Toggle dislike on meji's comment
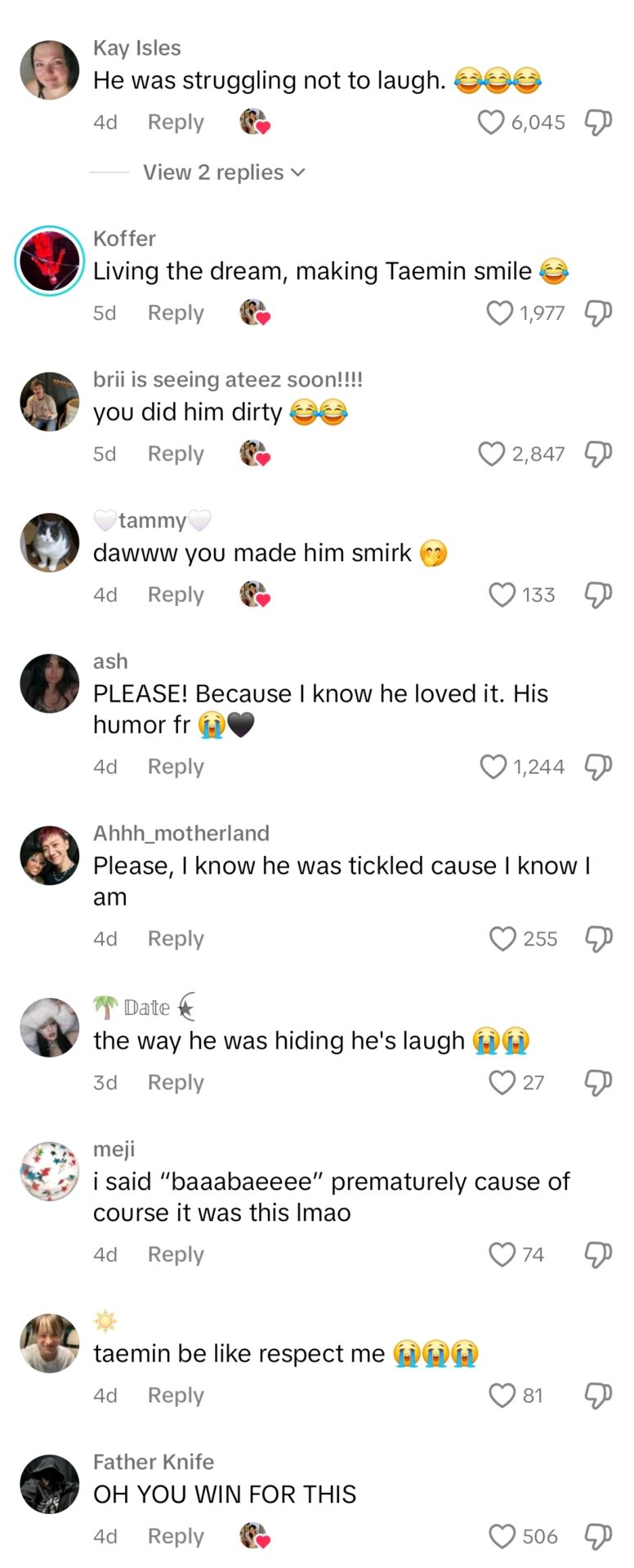The width and height of the screenshot is (634, 1568). pos(597,1254)
